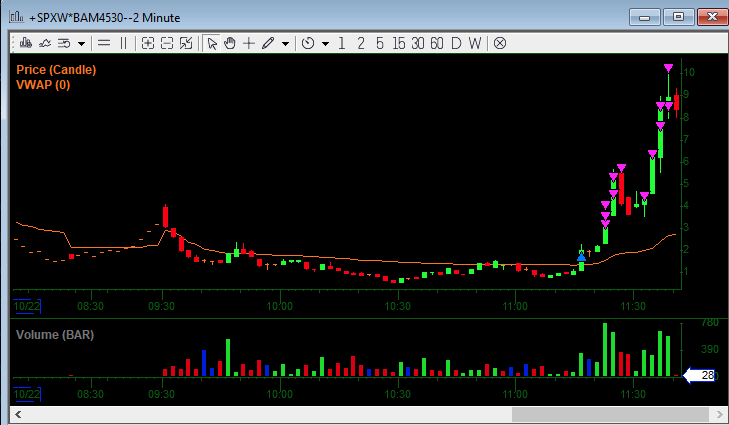Switch to 15 minute interval
The width and height of the screenshot is (729, 425).
(398, 43)
